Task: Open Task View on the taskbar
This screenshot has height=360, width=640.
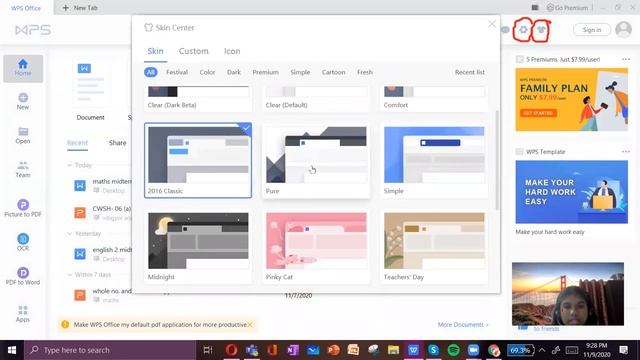Action: click(208, 350)
